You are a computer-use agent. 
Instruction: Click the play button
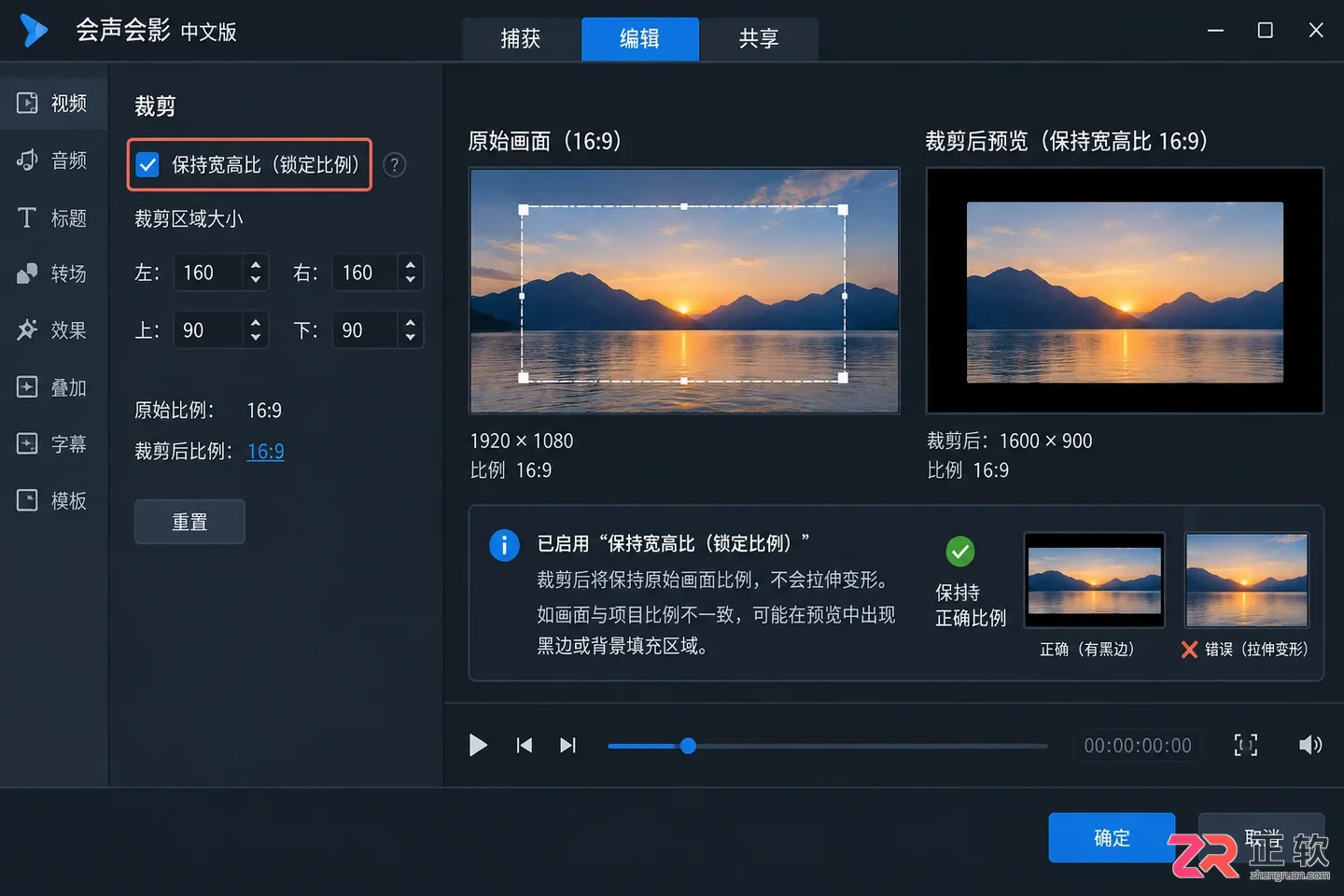pos(478,745)
